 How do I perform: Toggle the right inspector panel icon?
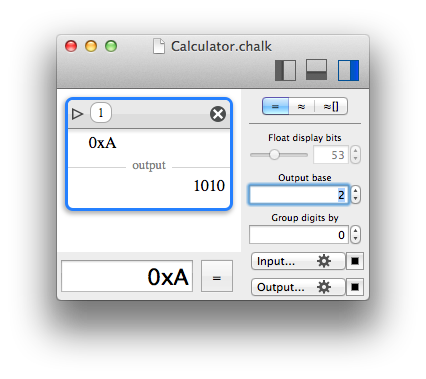(x=348, y=70)
